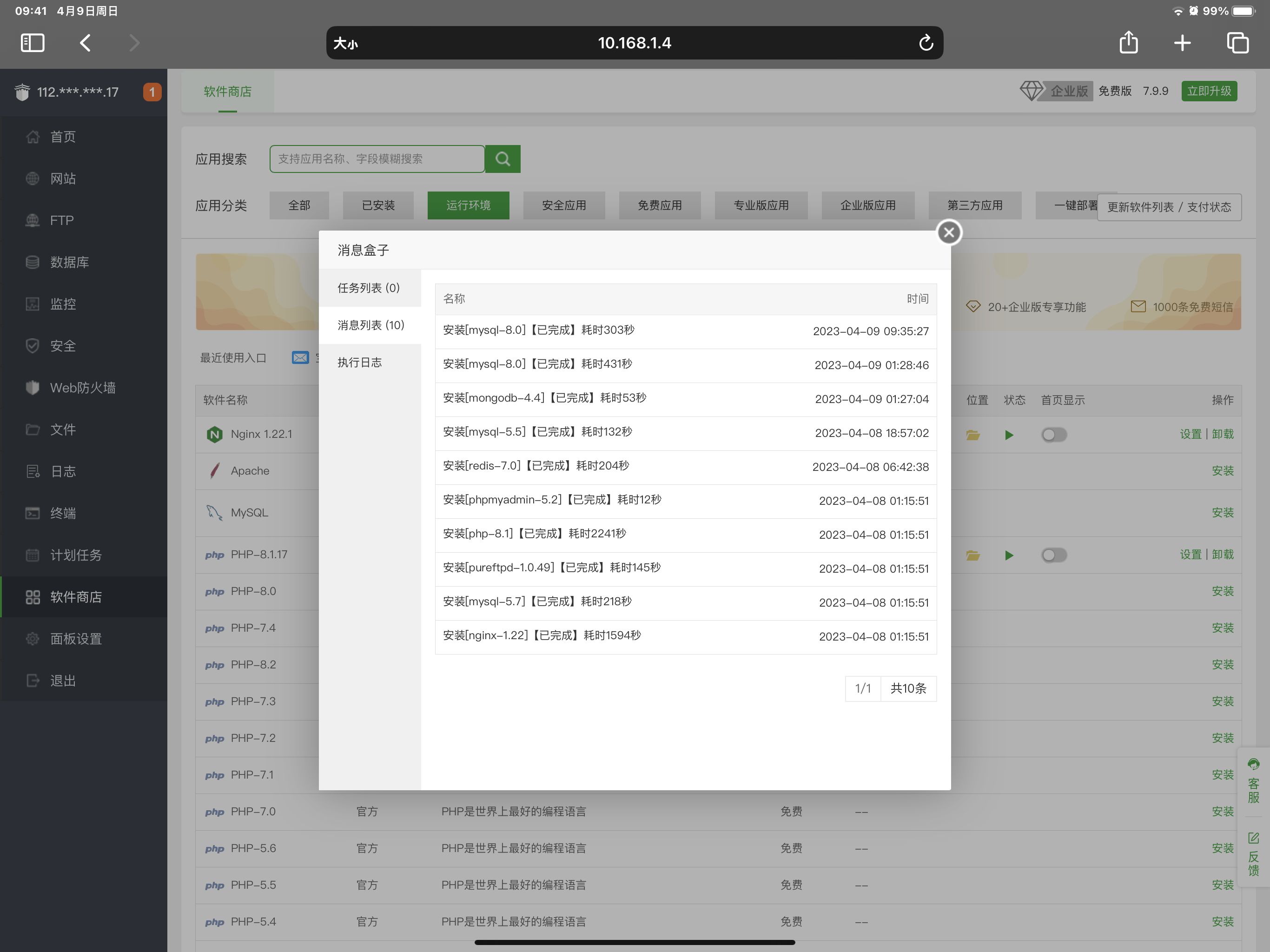
Task: Select 免费应用 category filter
Action: pos(660,205)
